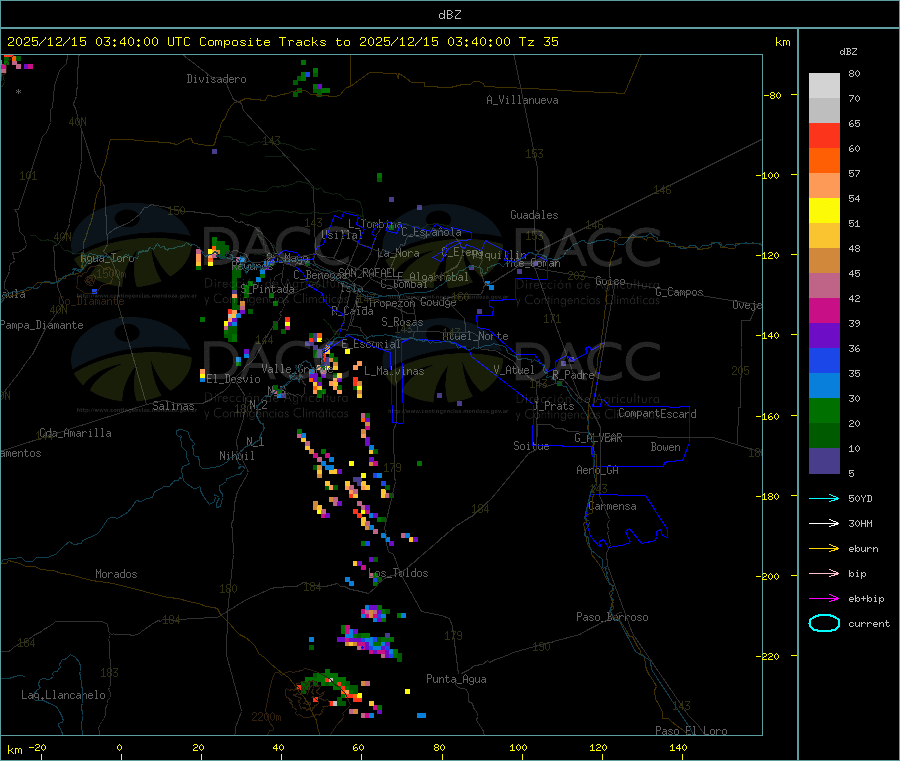Click the 'Divisadero' map label

(216, 79)
